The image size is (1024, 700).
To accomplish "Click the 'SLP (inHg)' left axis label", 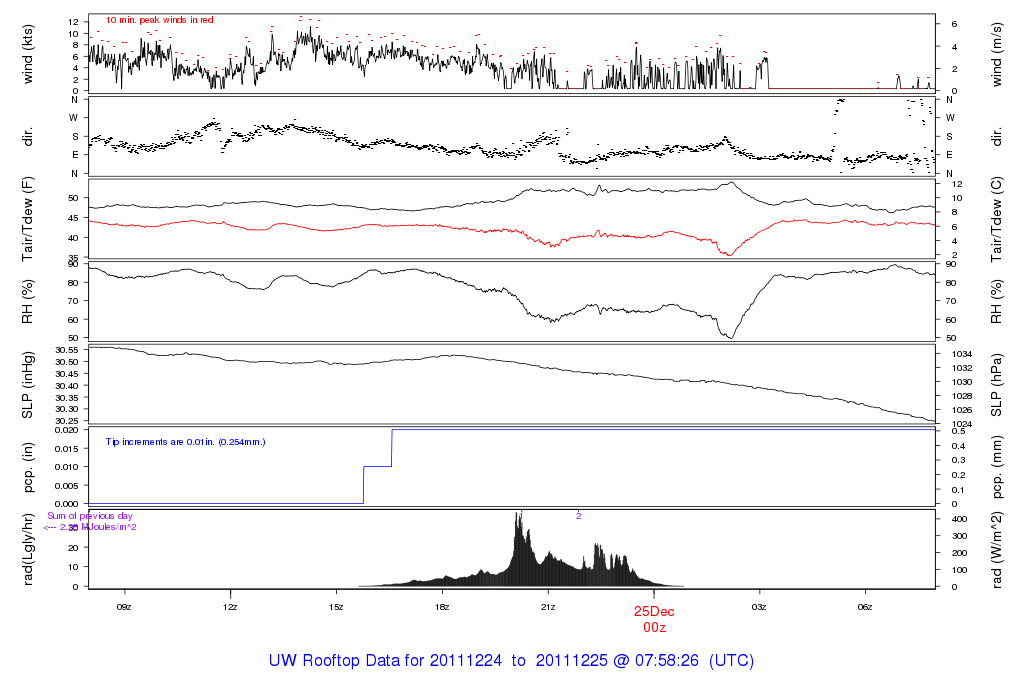I will pos(29,384).
